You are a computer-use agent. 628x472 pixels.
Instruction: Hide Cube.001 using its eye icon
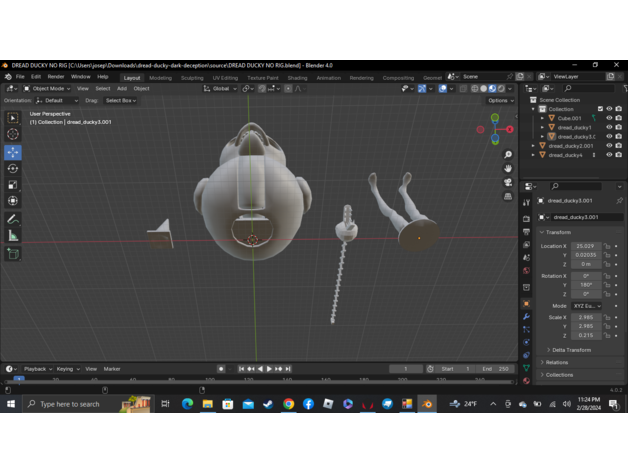(609, 118)
